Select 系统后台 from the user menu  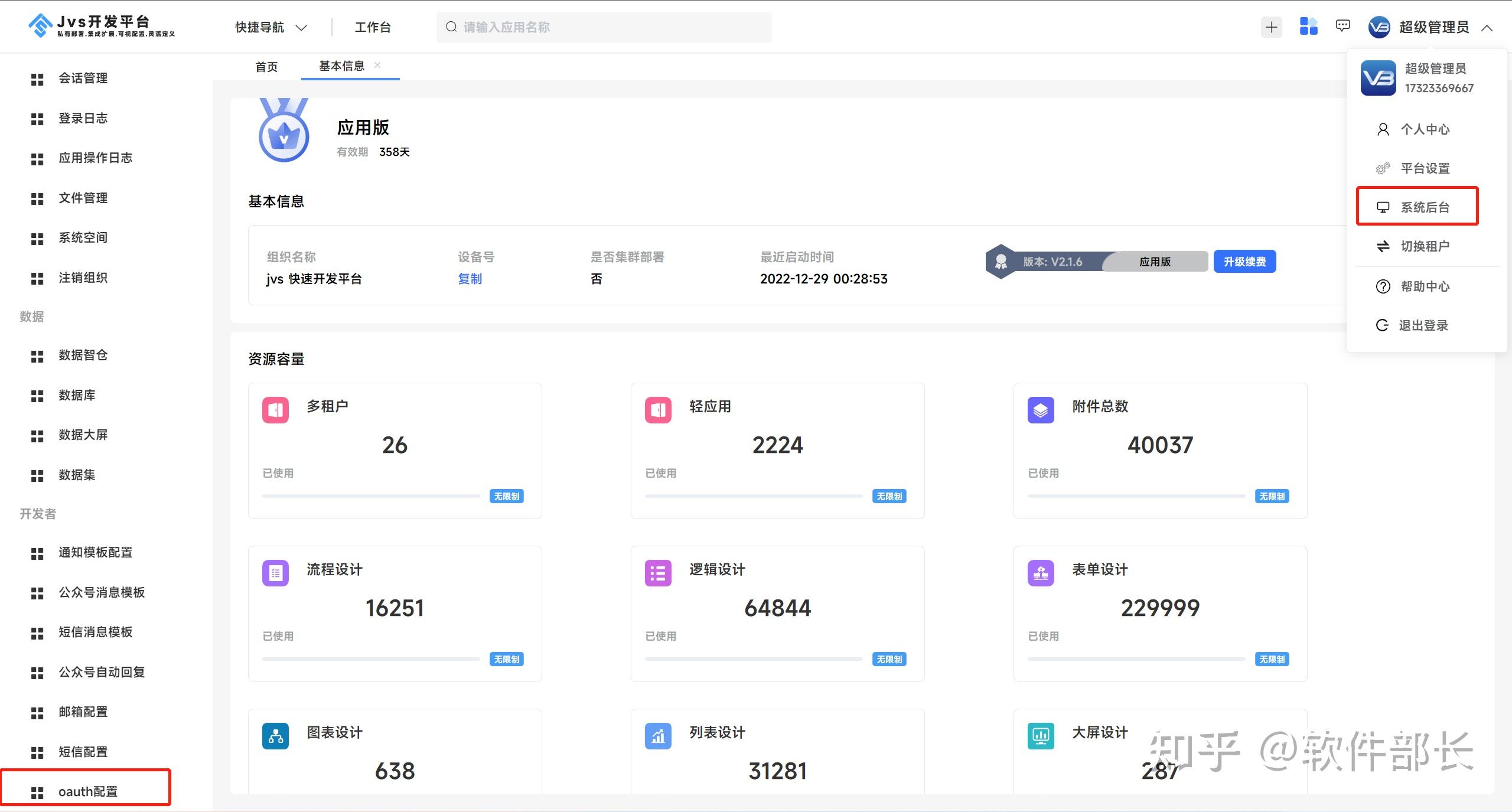1424,207
